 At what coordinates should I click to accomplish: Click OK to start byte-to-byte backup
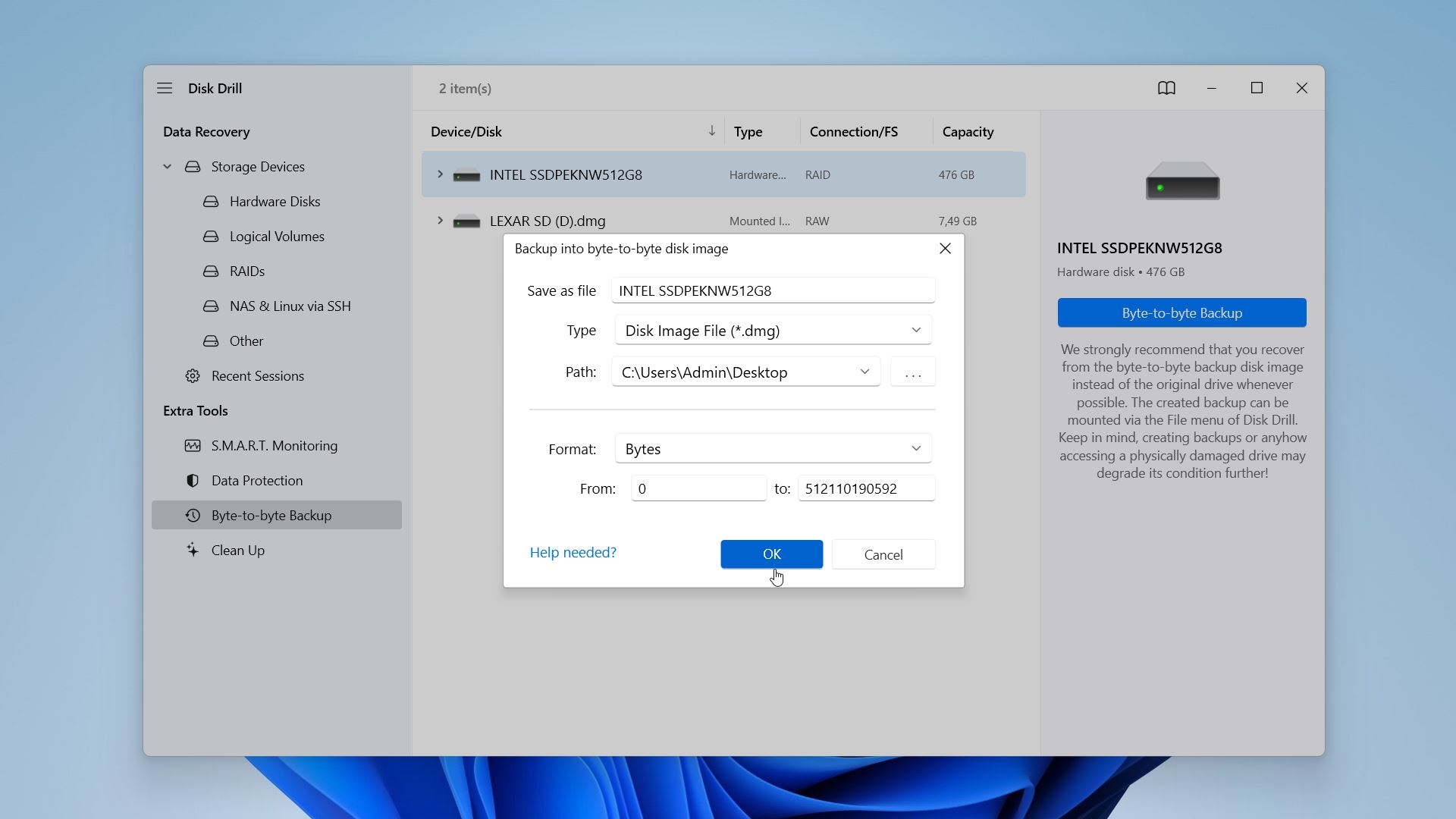click(772, 553)
